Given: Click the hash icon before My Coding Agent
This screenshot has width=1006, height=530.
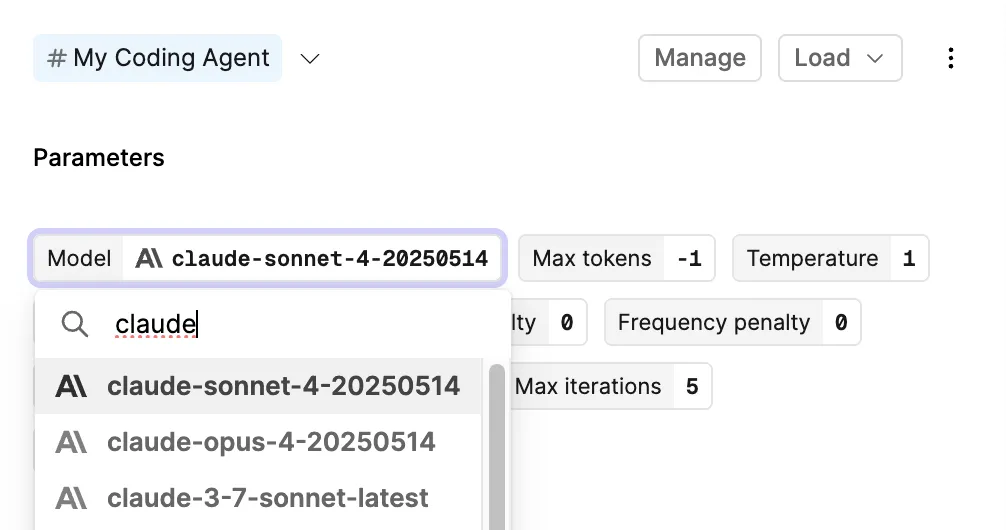Looking at the screenshot, I should pyautogui.click(x=56, y=58).
